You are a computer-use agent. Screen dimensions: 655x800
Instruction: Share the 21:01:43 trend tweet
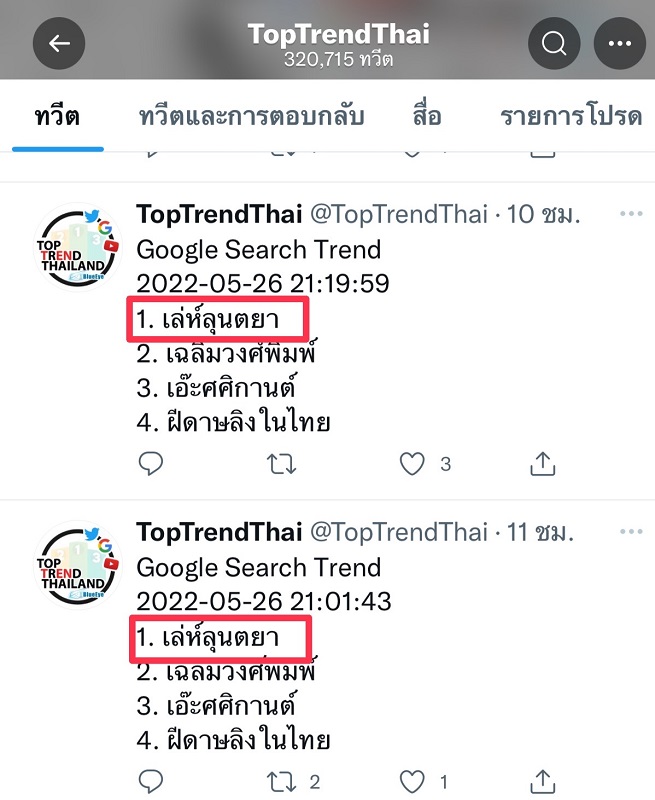542,780
